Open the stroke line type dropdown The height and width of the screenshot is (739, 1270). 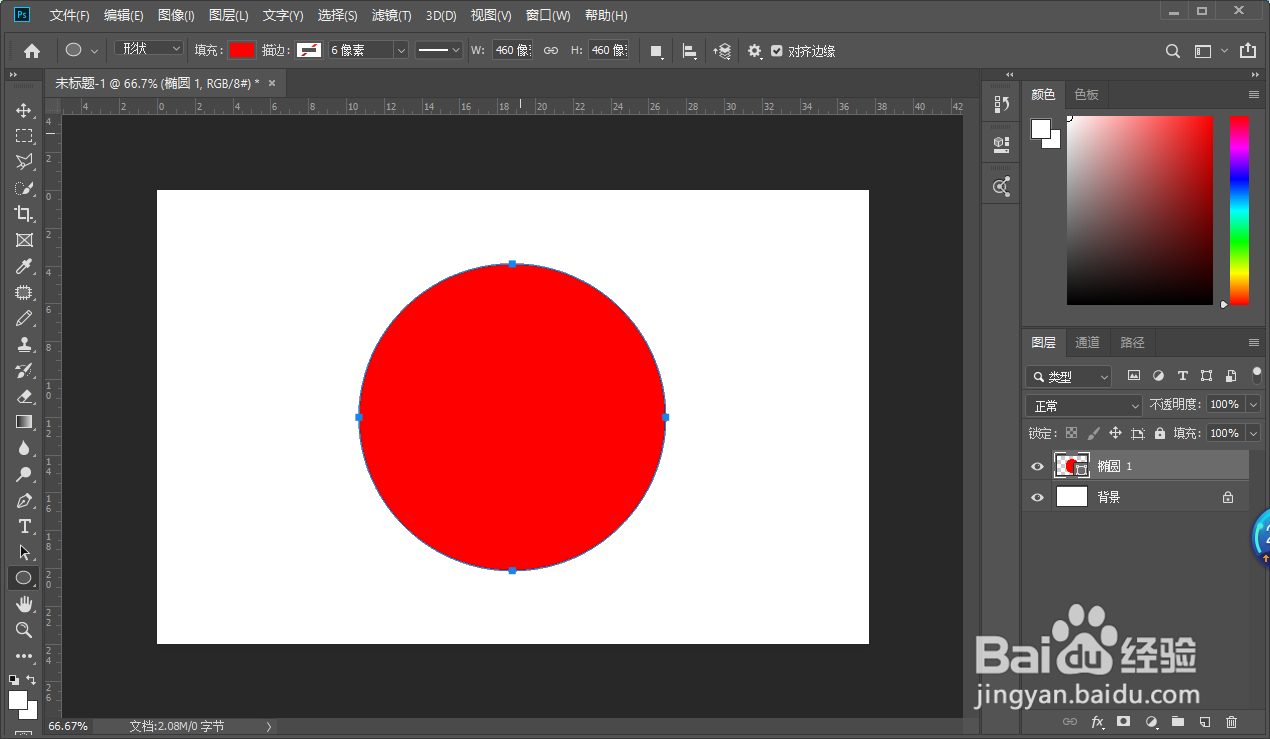[x=439, y=50]
